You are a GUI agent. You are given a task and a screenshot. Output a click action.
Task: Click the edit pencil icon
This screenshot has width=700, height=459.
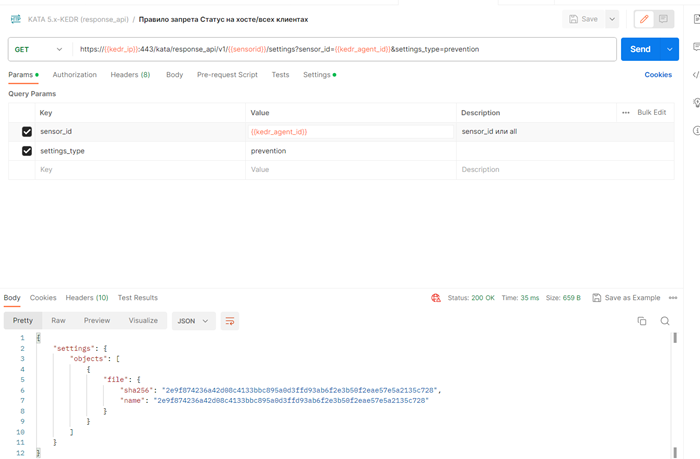pos(644,19)
